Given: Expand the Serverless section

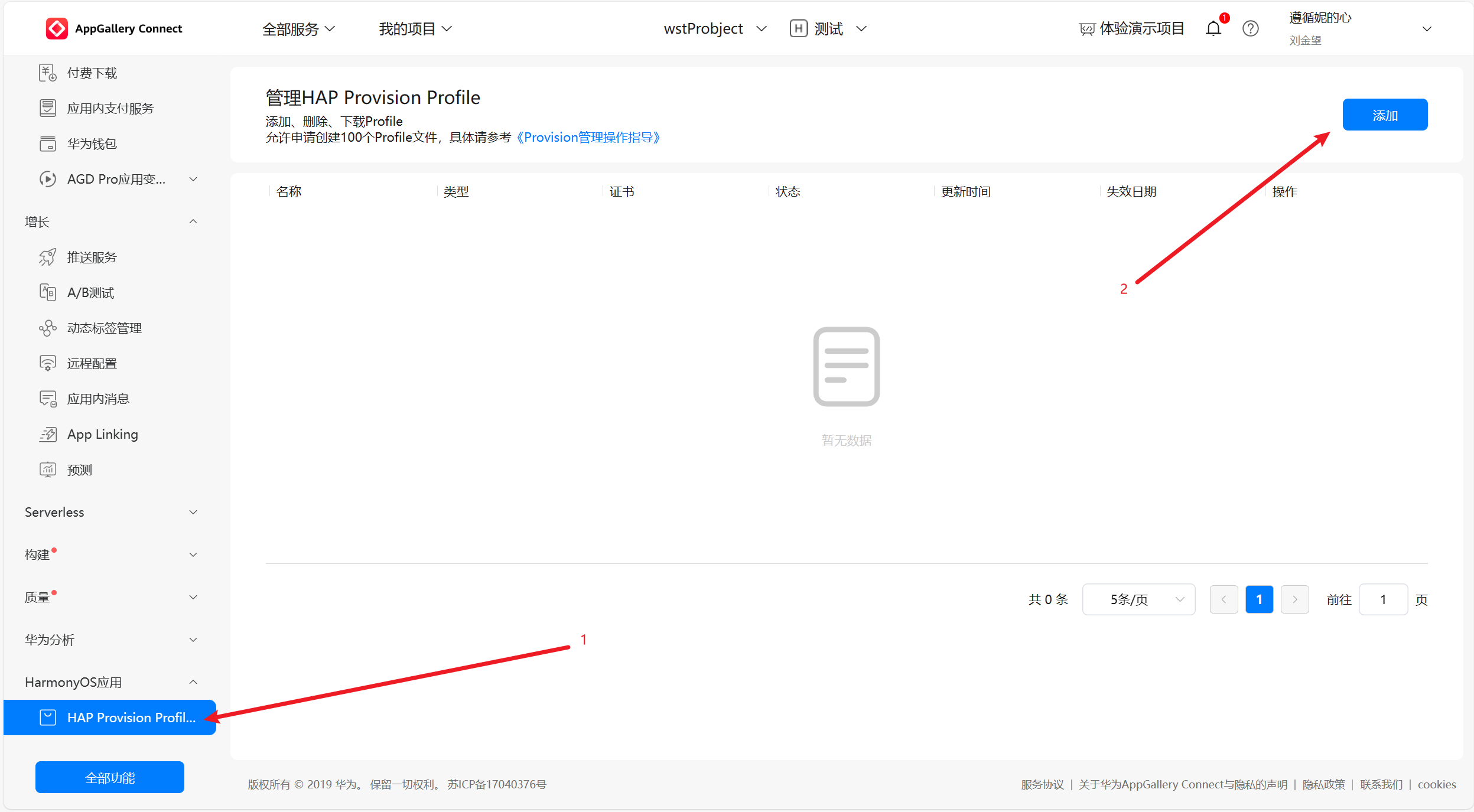Looking at the screenshot, I should pos(193,512).
